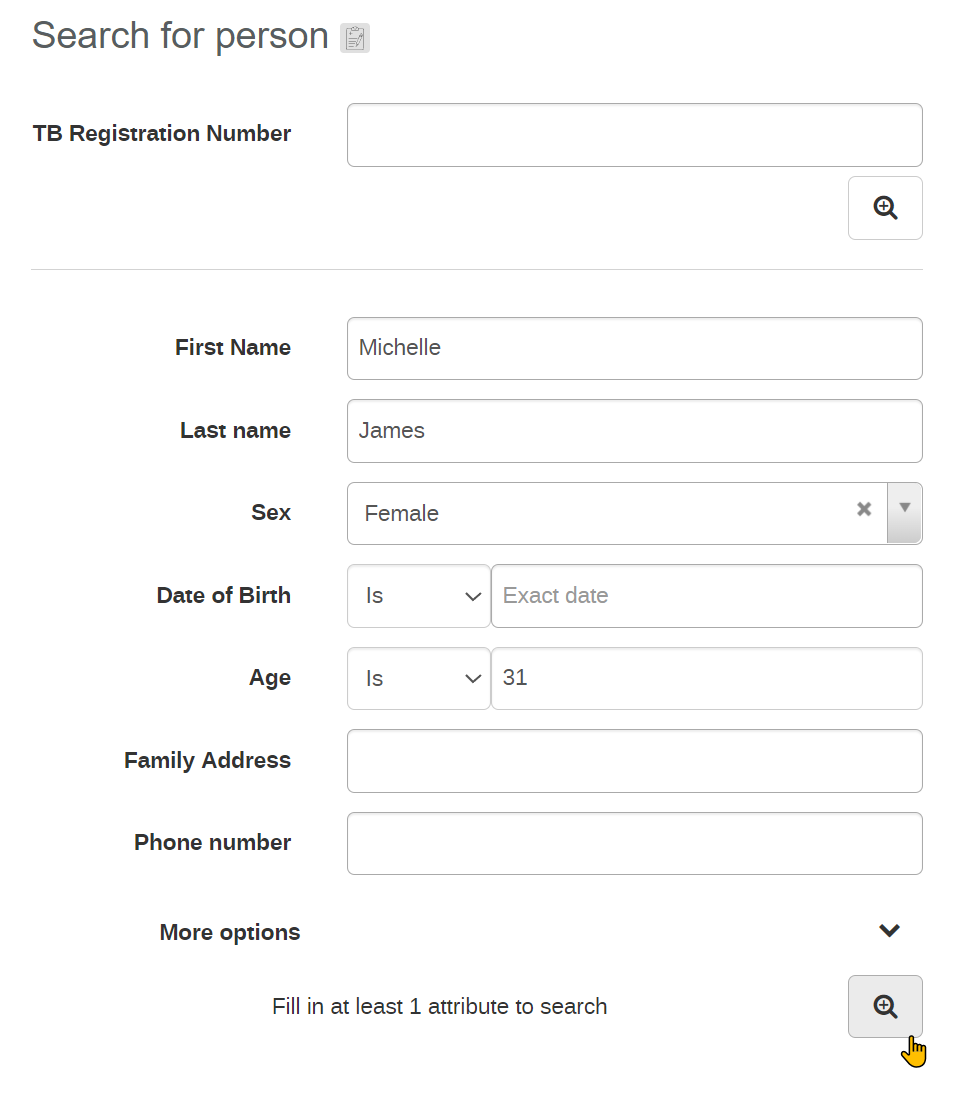The height and width of the screenshot is (1099, 980).
Task: Expand More options with the chevron
Action: 889,931
